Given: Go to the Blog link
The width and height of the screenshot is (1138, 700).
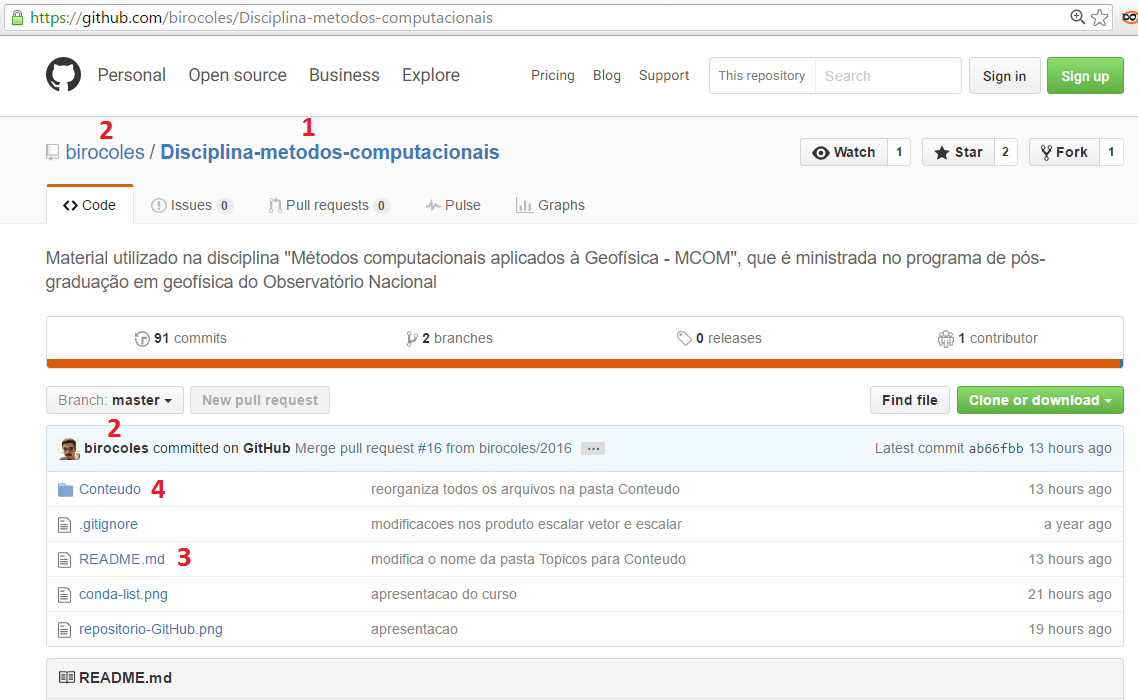Looking at the screenshot, I should 607,76.
